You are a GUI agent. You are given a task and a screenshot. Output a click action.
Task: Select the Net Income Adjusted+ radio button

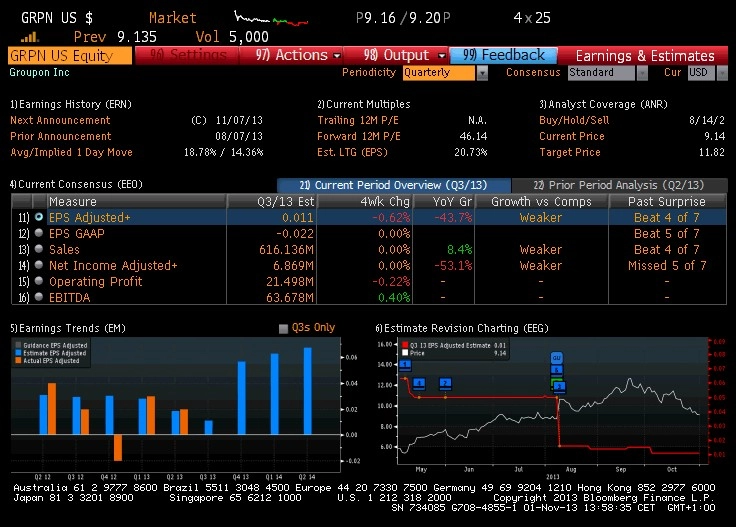(x=39, y=265)
